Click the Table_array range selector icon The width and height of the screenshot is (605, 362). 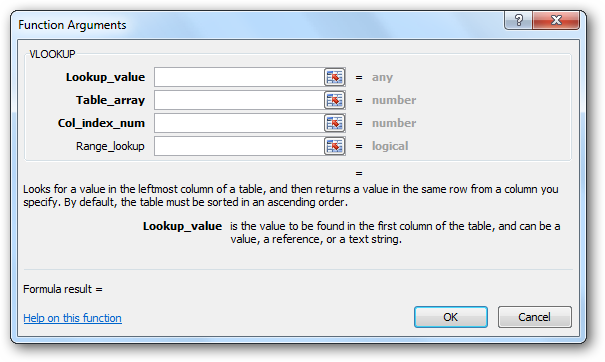coord(334,100)
